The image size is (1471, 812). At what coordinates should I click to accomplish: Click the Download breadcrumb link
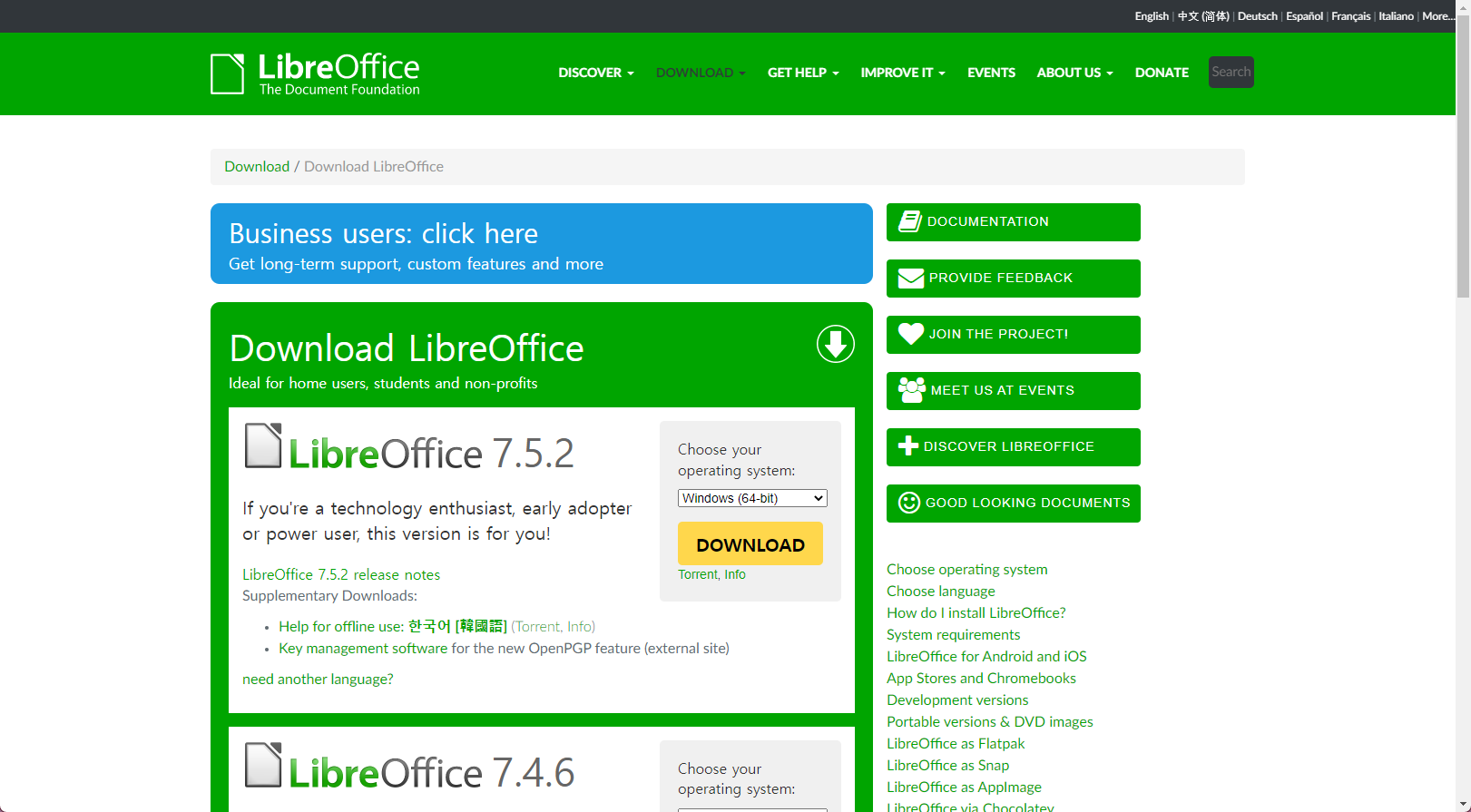257,166
